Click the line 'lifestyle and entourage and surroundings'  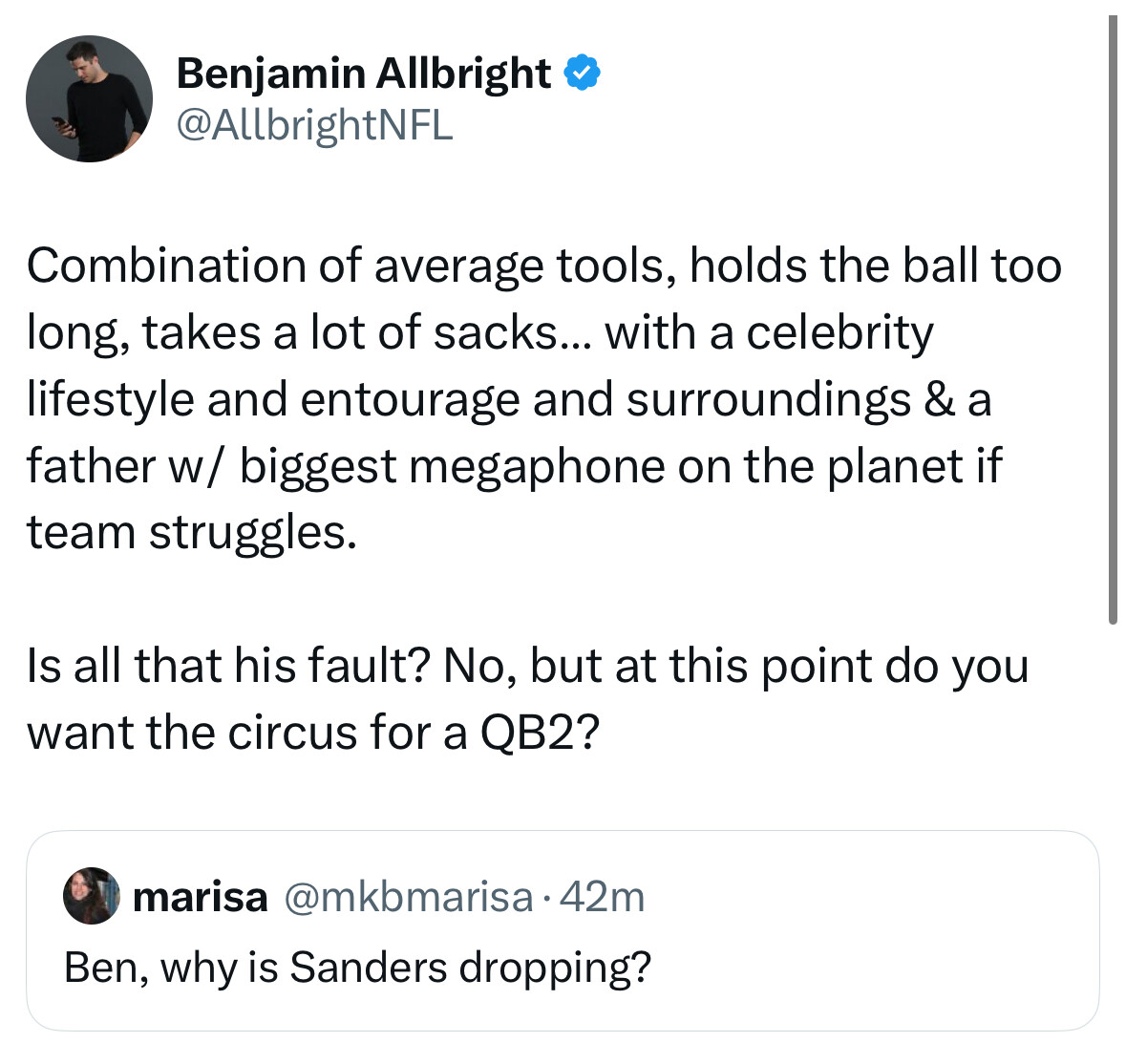509,400
